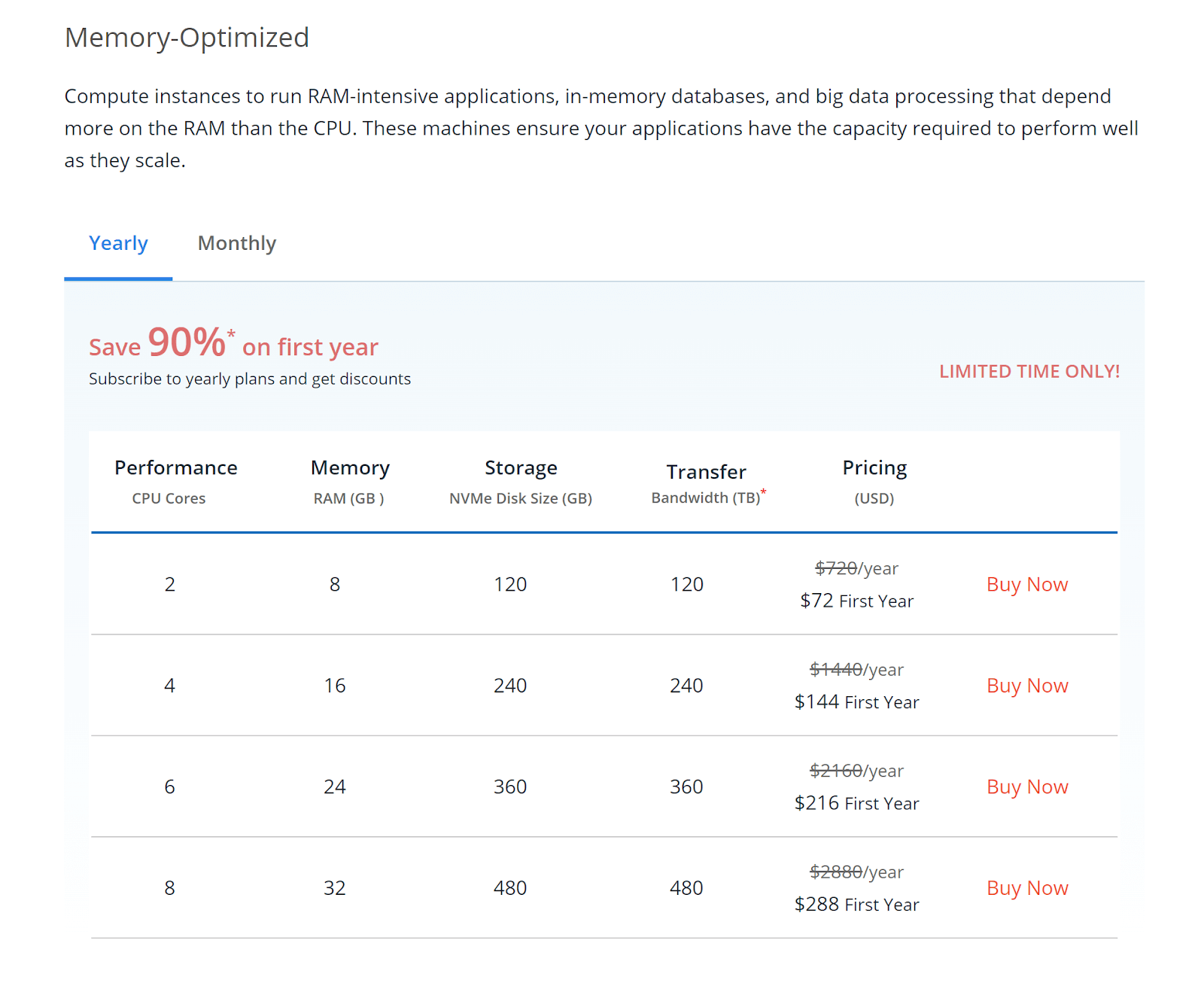This screenshot has width=1204, height=1001.
Task: Click 'Subscribe to yearly plans and get discounts'
Action: click(250, 379)
